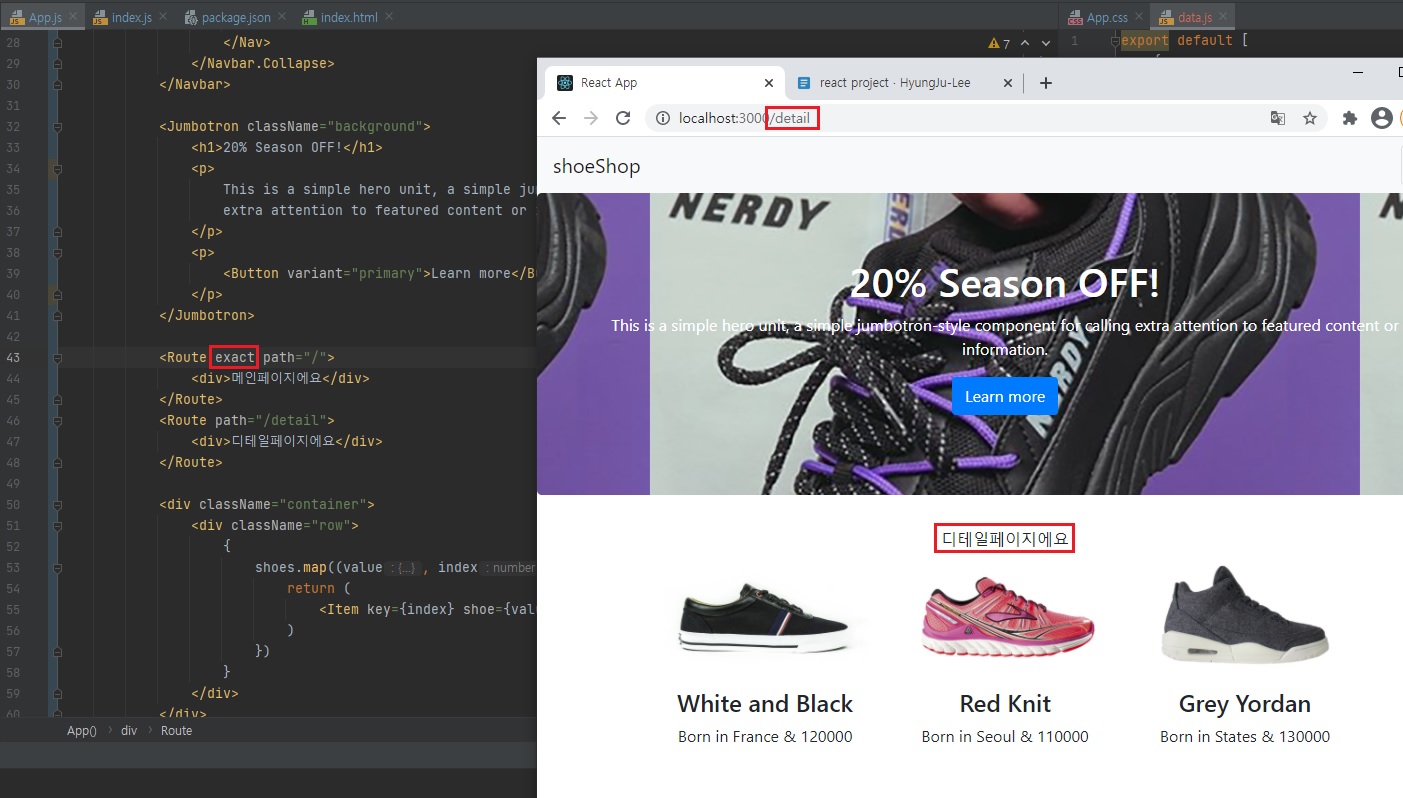This screenshot has width=1403, height=798.
Task: Click the Red Knit shoe image
Action: pos(1005,617)
